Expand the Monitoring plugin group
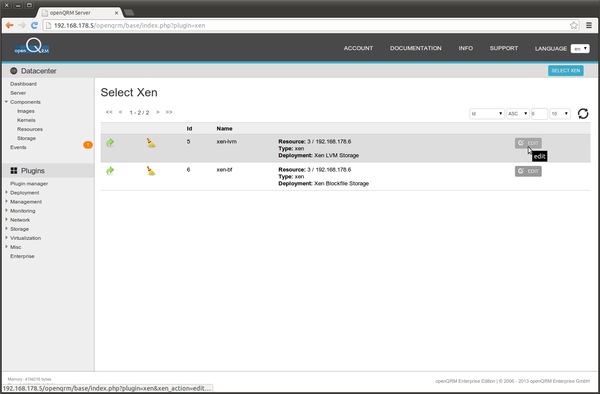Screen dimensions: 600x394 pos(7,211)
